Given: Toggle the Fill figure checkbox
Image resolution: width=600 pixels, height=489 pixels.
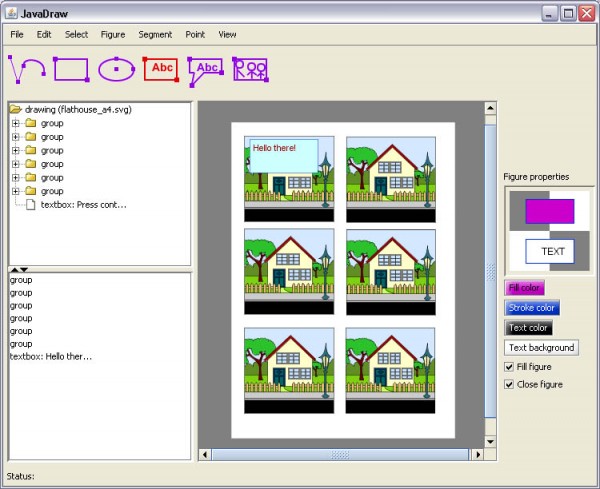Looking at the screenshot, I should coord(510,367).
